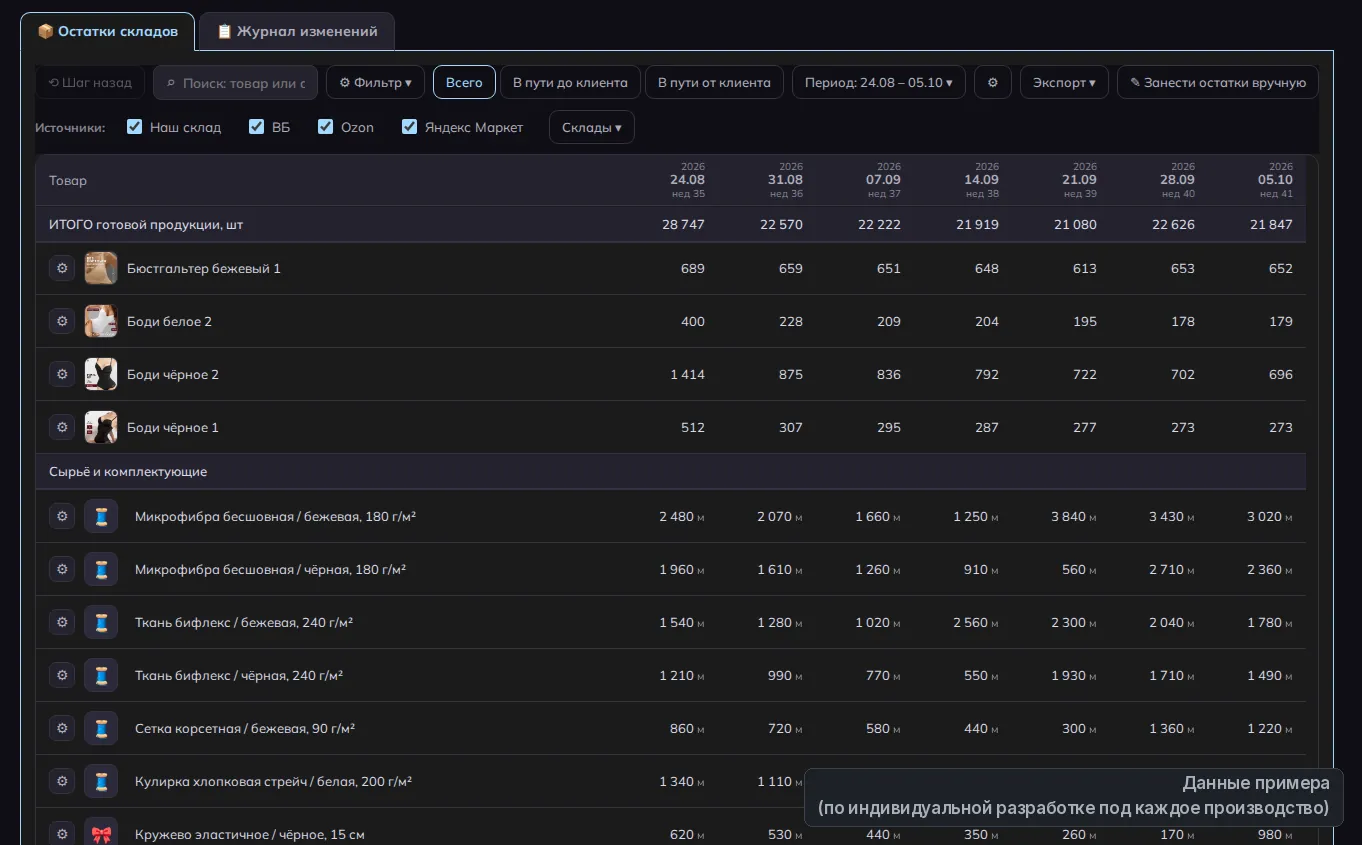Viewport: 1362px width, 845px height.
Task: Select the Всего view
Action: point(464,82)
